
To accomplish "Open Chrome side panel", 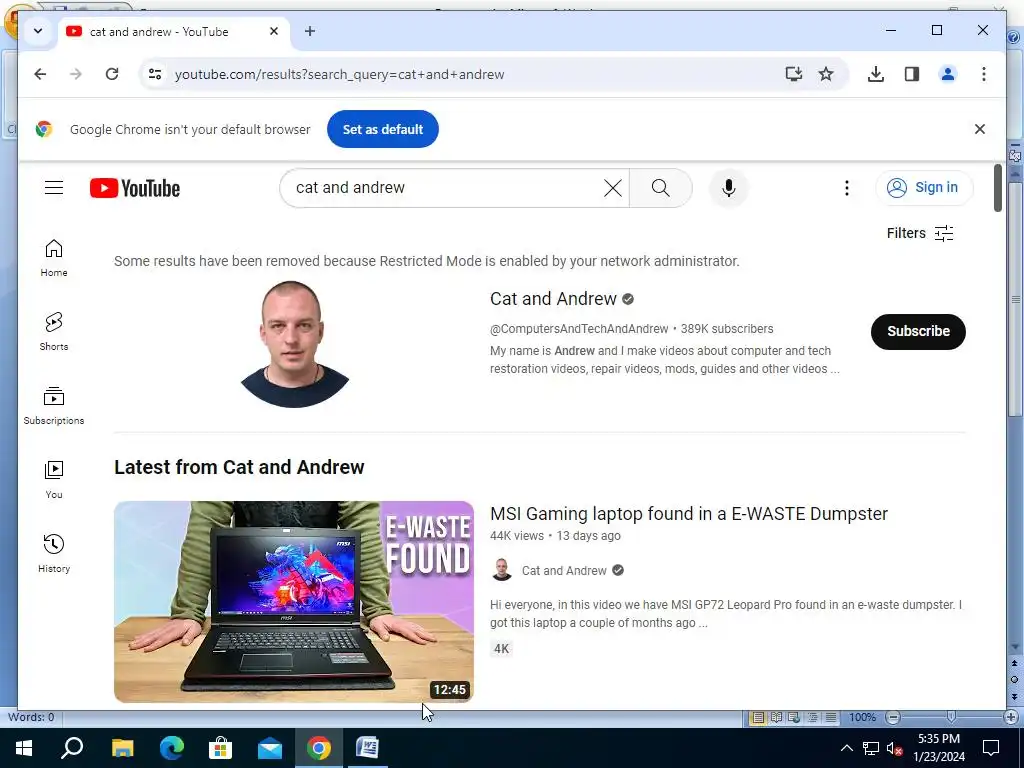I will 912,74.
